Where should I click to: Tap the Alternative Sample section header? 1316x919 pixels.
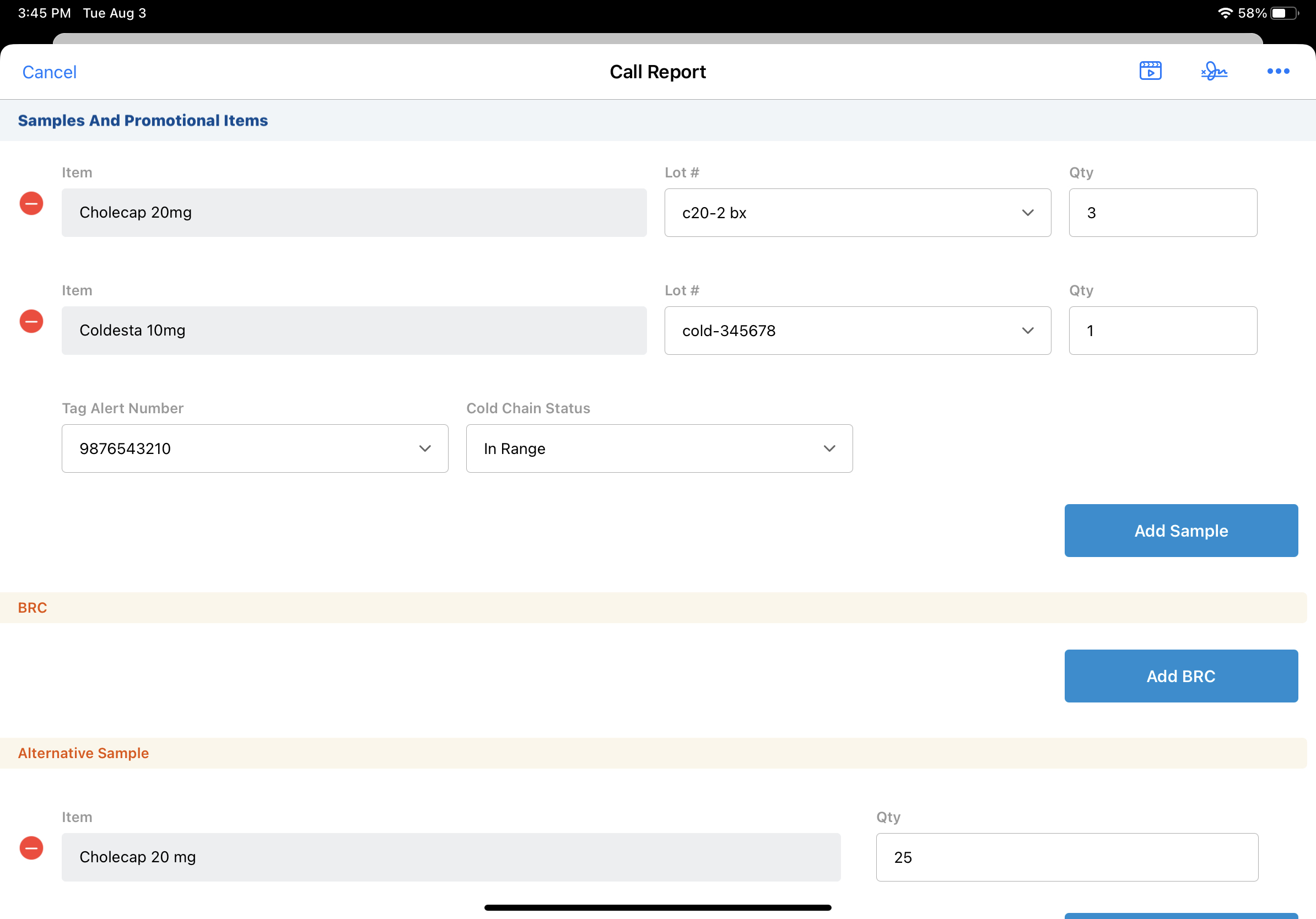tap(84, 753)
